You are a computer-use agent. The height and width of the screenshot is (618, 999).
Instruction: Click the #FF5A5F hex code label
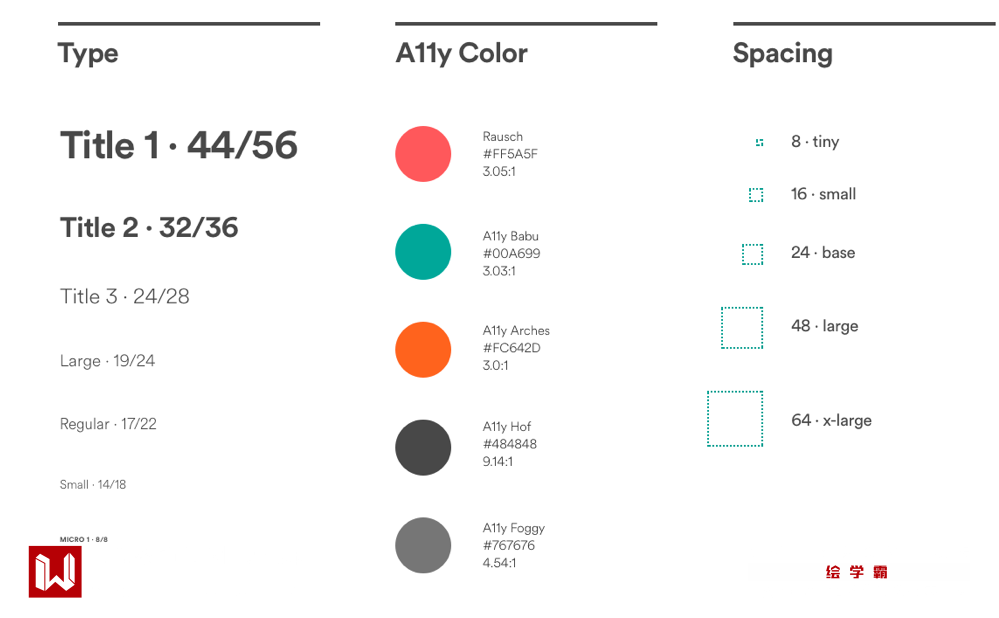(510, 154)
